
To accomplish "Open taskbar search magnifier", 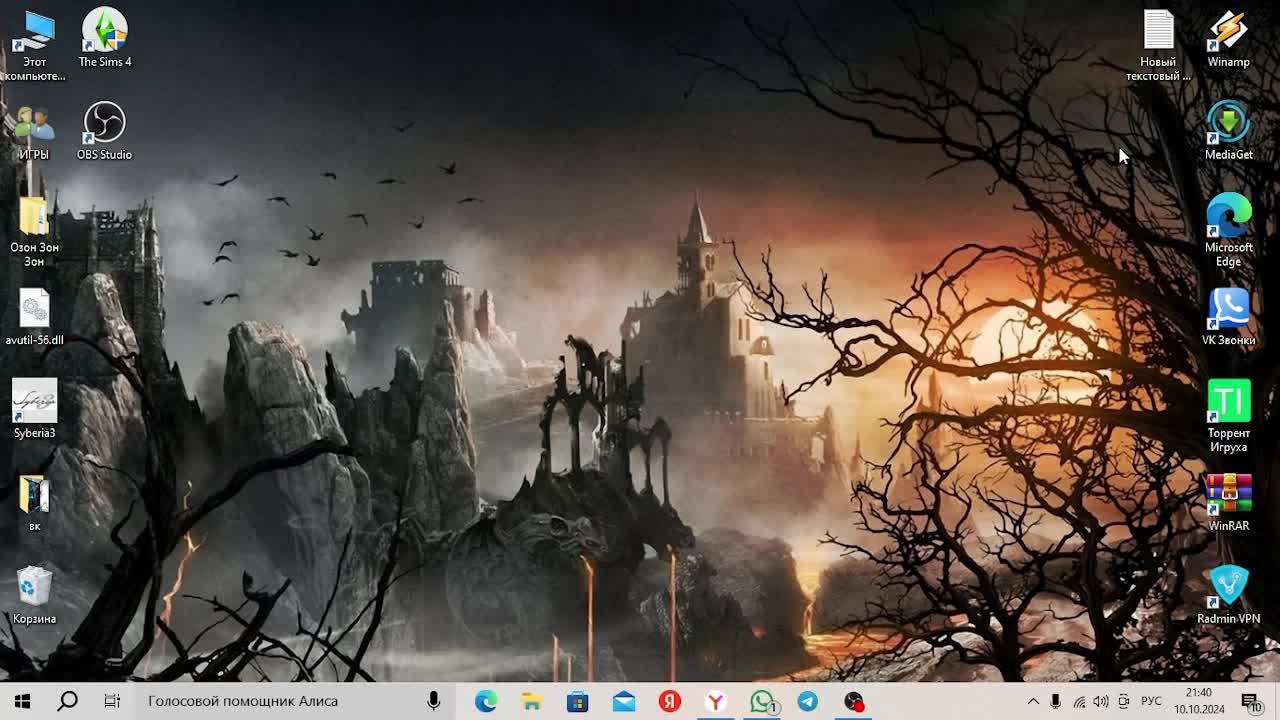I will click(67, 701).
